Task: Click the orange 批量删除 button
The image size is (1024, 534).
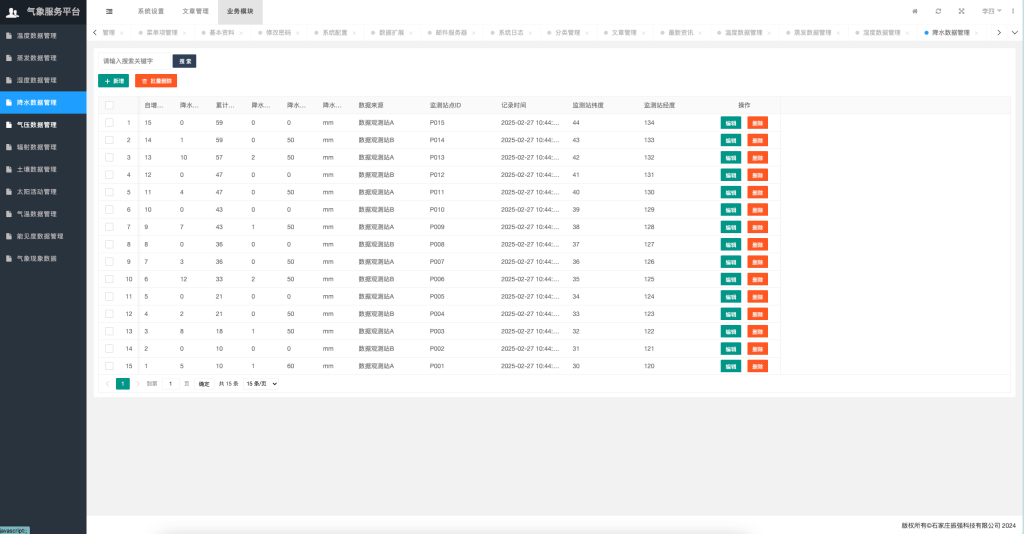Action: pos(156,80)
